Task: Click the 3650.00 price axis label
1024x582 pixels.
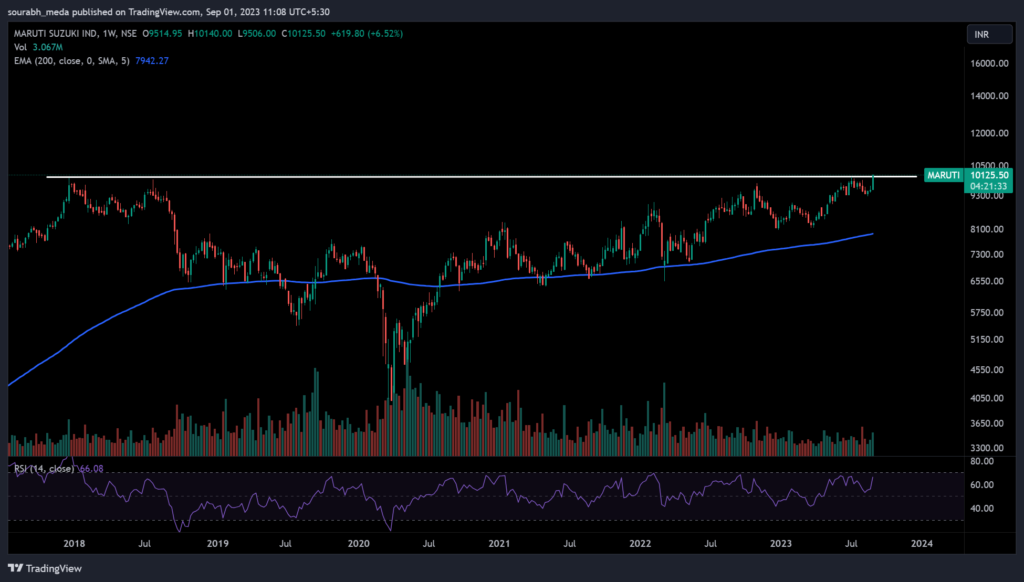Action: [987, 423]
